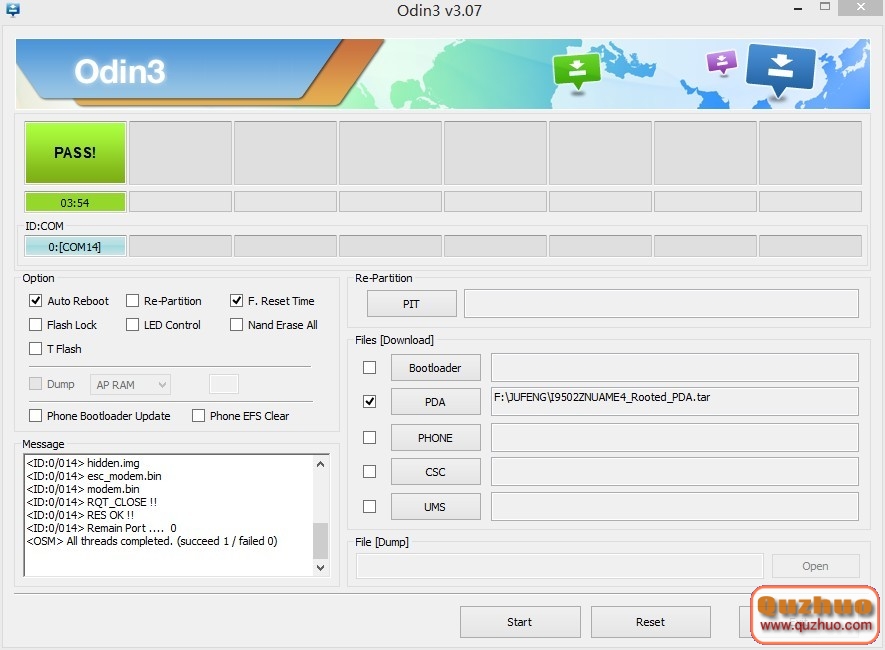
Task: Click the PDA button to choose firmware
Action: click(x=435, y=402)
